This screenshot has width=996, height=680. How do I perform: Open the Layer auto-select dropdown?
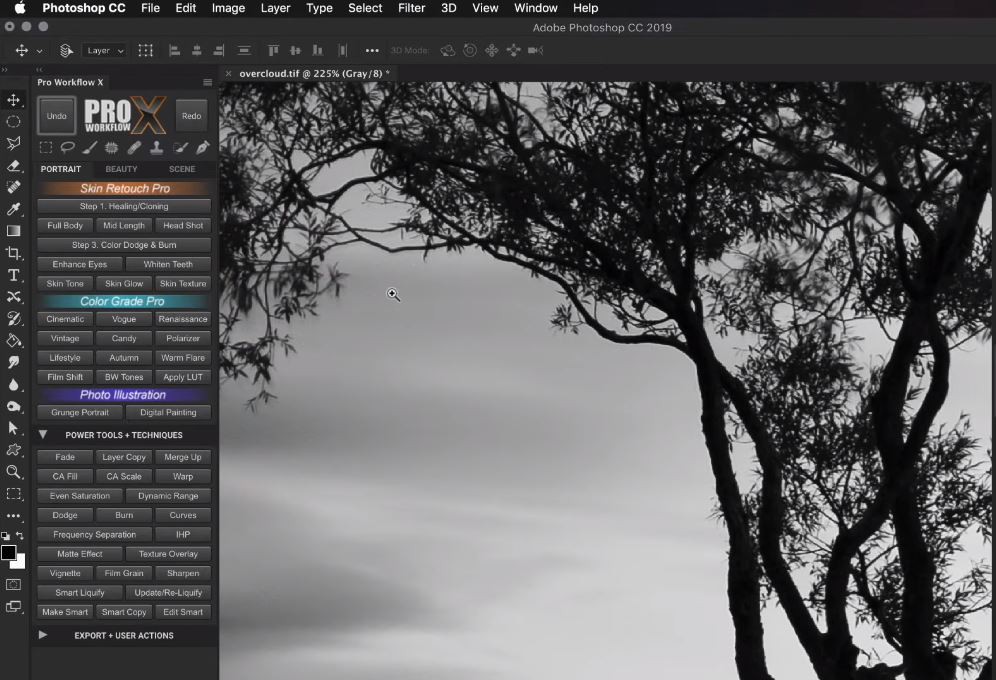tap(105, 50)
